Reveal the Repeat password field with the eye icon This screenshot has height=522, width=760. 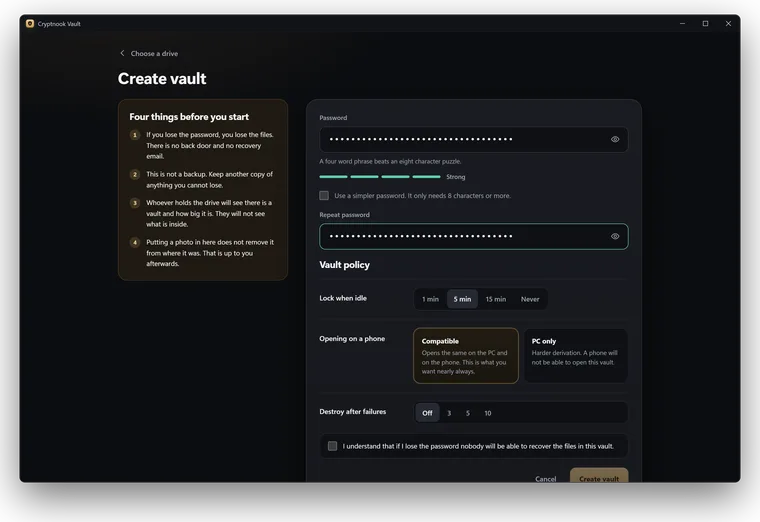[x=615, y=237]
